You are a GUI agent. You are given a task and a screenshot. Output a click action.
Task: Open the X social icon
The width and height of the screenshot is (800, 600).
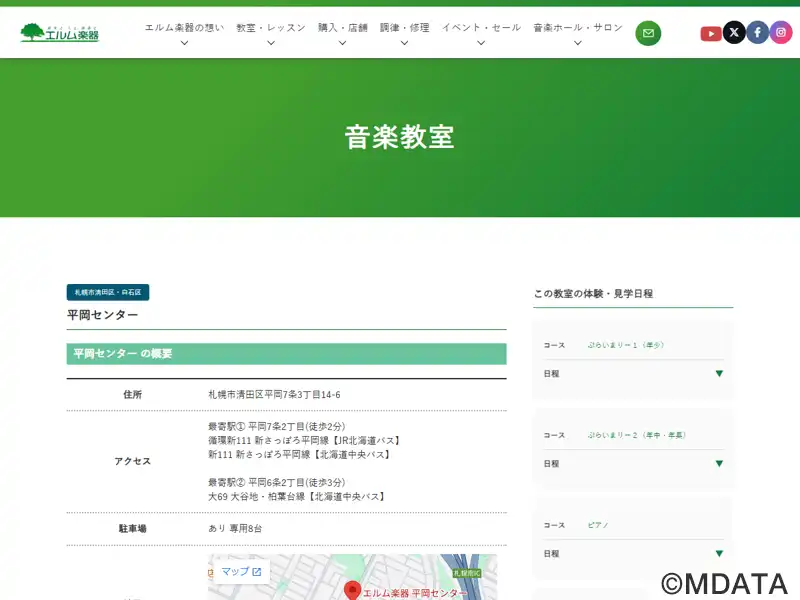[x=734, y=33]
